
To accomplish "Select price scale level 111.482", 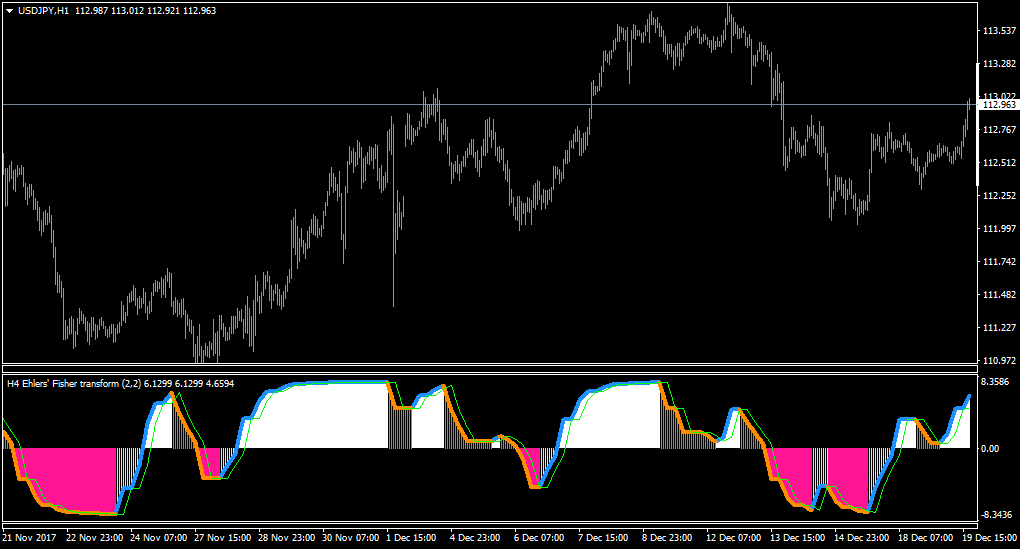I will click(999, 295).
